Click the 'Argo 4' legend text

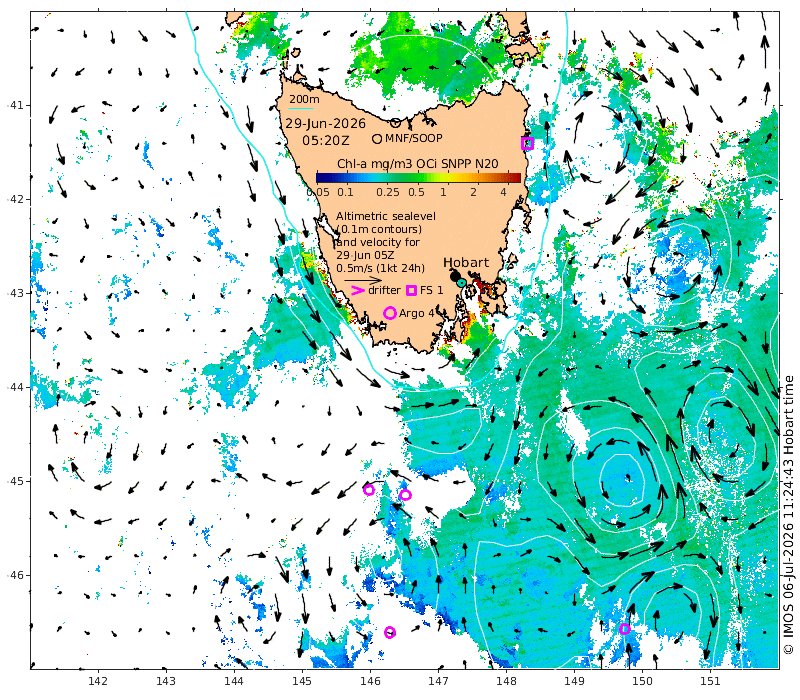click(x=416, y=313)
